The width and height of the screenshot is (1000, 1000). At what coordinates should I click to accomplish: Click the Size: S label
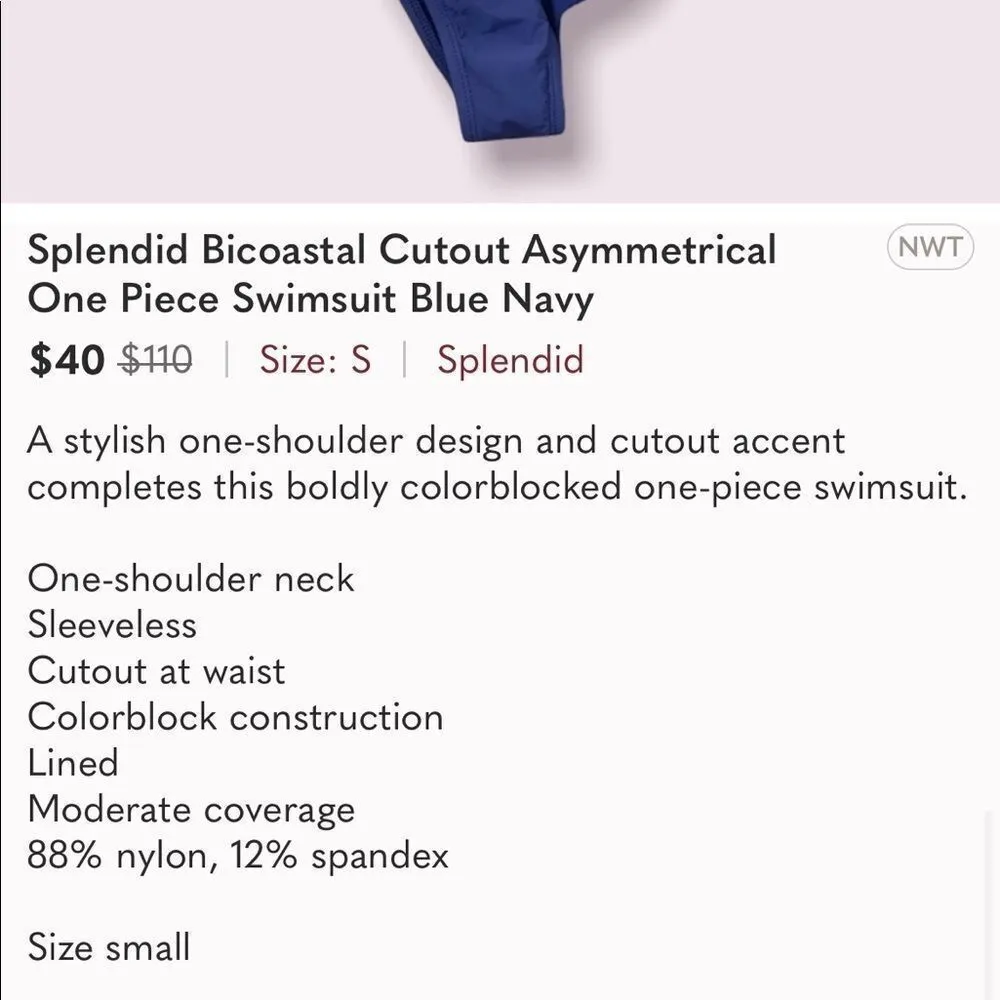tap(313, 359)
